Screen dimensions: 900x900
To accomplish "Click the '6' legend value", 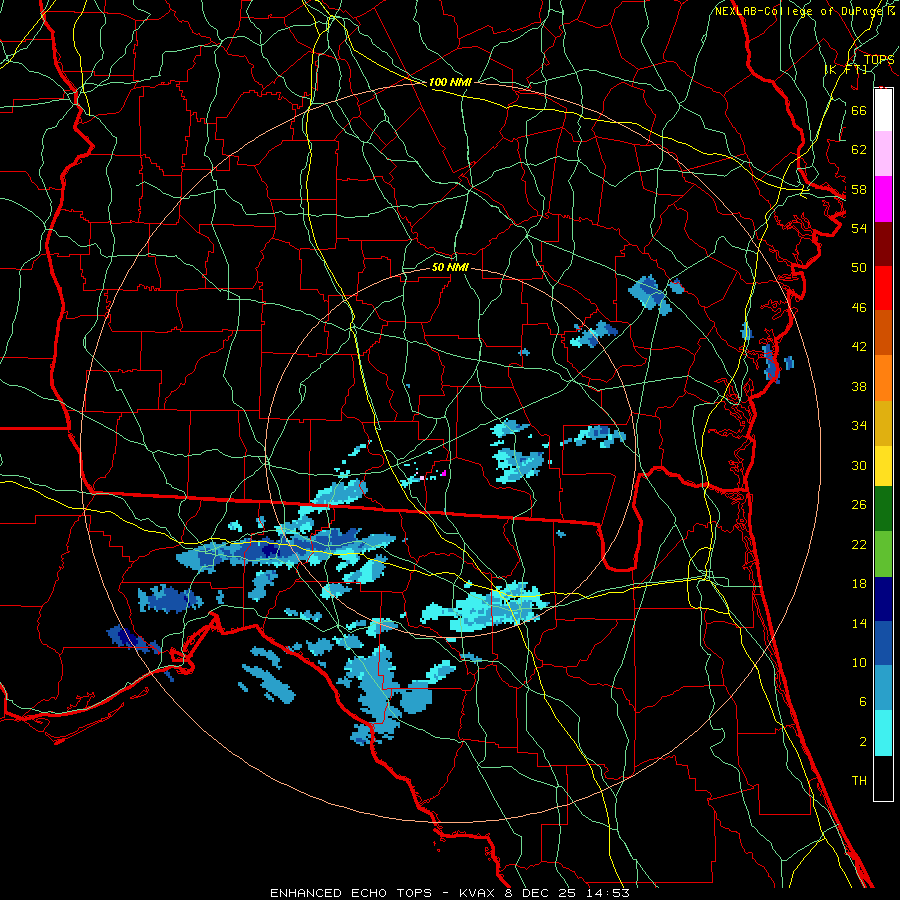I will point(862,702).
